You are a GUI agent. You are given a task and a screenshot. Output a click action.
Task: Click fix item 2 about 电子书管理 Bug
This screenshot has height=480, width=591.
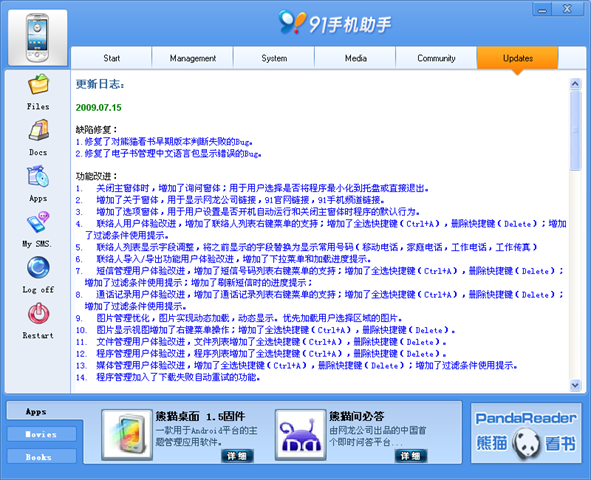click(x=168, y=154)
